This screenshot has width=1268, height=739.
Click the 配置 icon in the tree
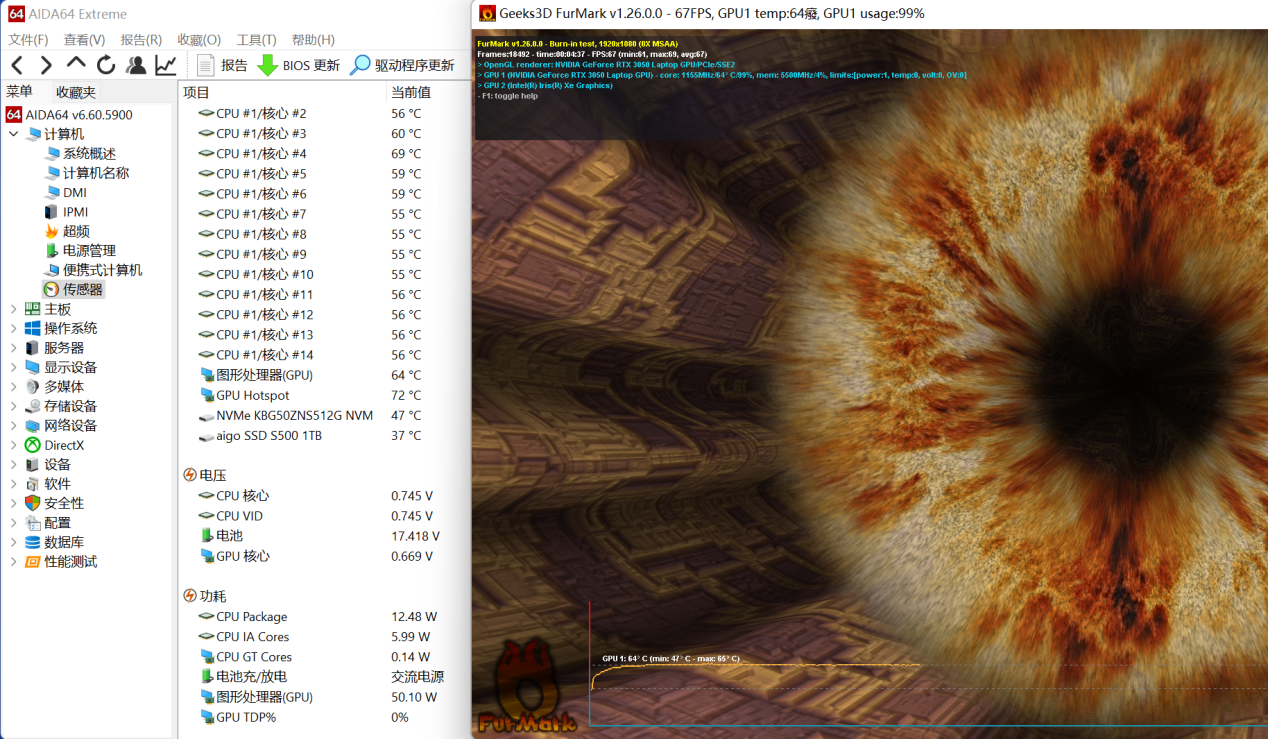click(x=33, y=523)
